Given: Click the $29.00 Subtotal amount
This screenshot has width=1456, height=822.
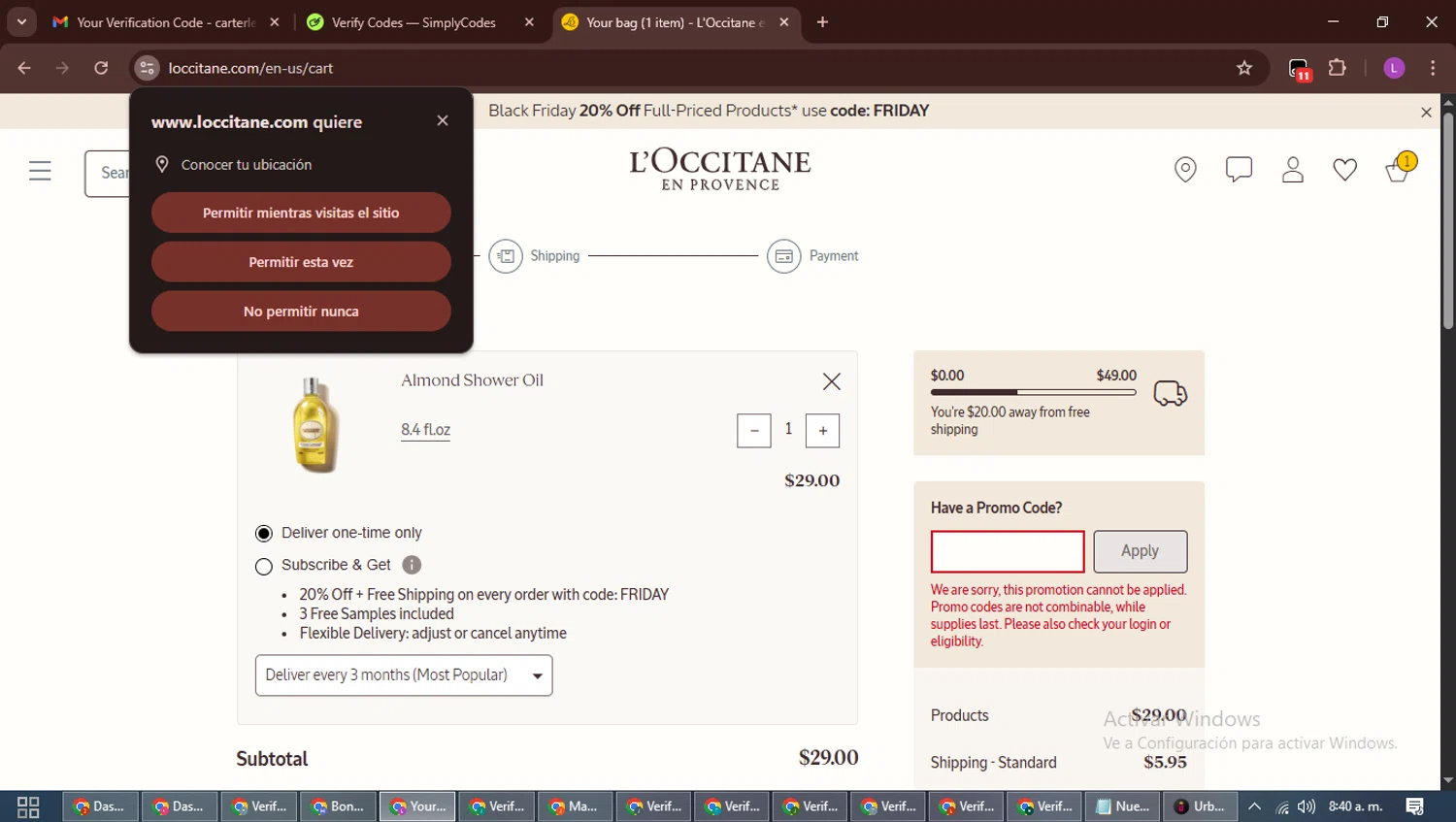Looking at the screenshot, I should [828, 758].
